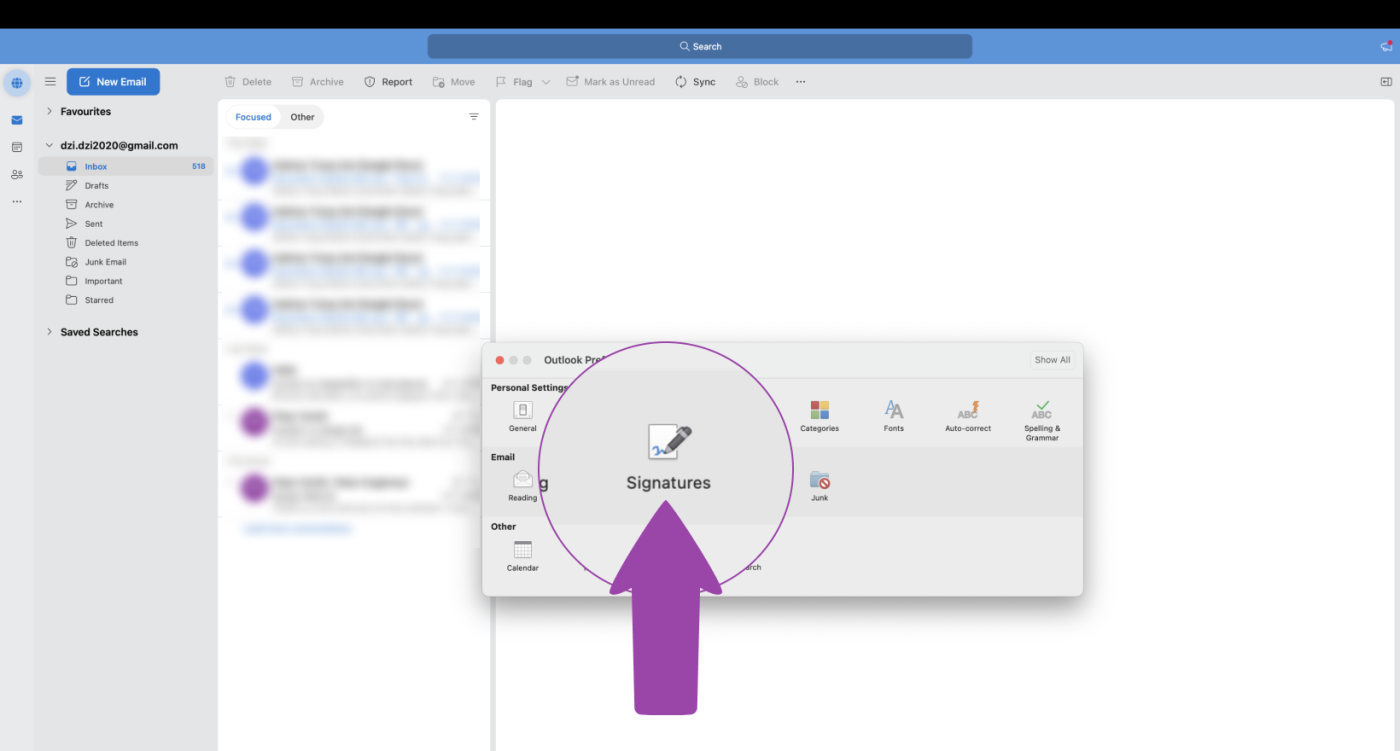Flag the selected message
This screenshot has width=1400, height=751.
(x=514, y=82)
